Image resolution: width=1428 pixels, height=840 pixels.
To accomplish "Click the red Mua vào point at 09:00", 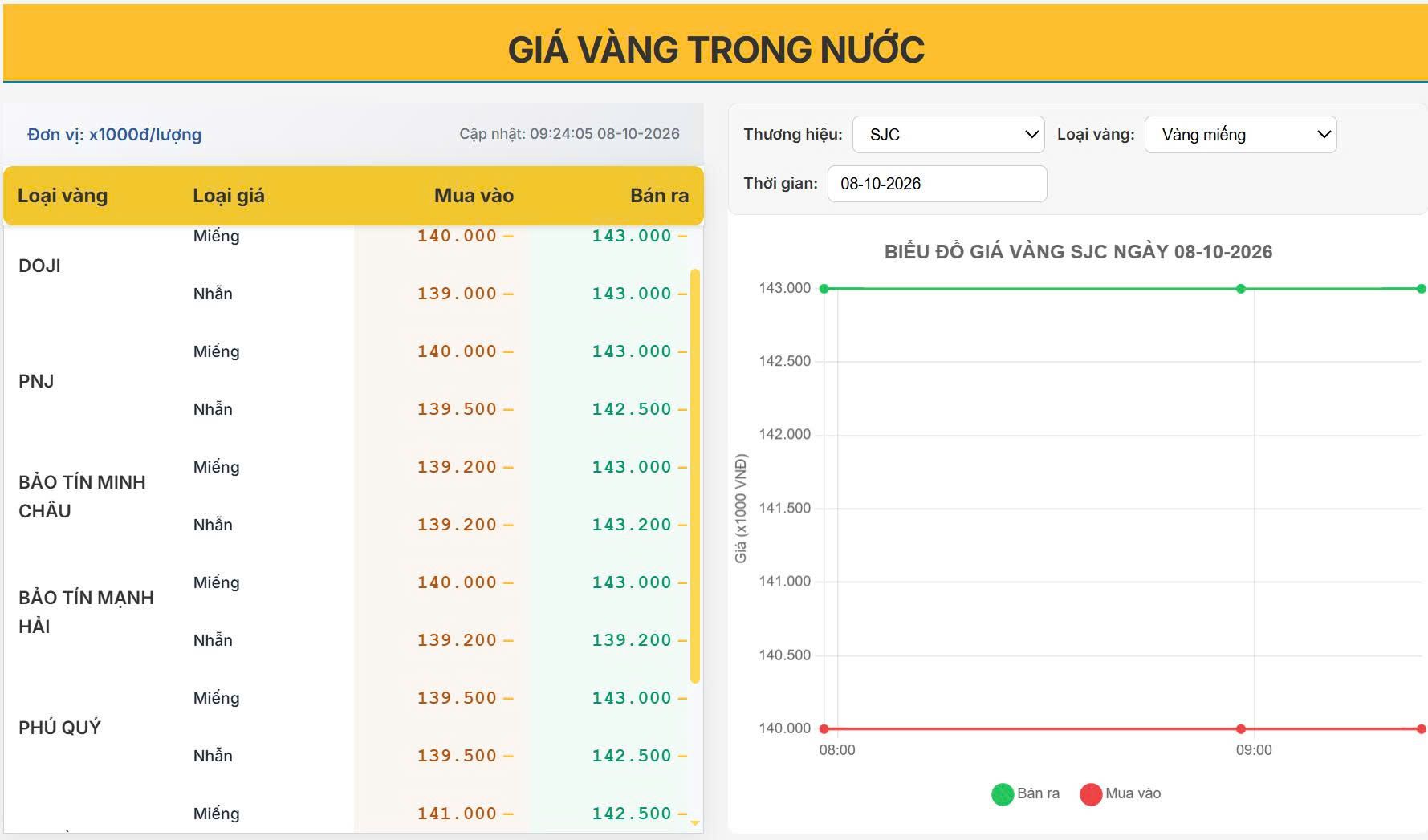I will (x=1241, y=729).
